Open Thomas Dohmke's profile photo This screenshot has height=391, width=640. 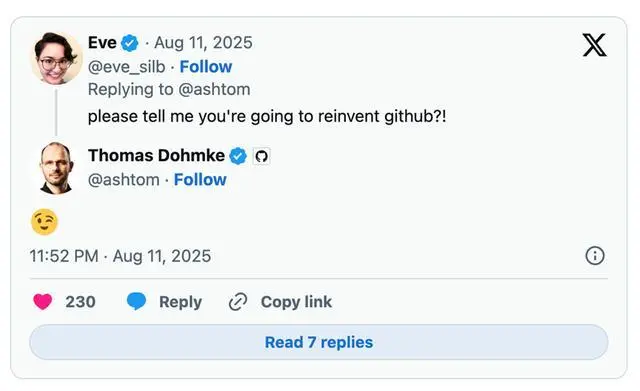[56, 168]
